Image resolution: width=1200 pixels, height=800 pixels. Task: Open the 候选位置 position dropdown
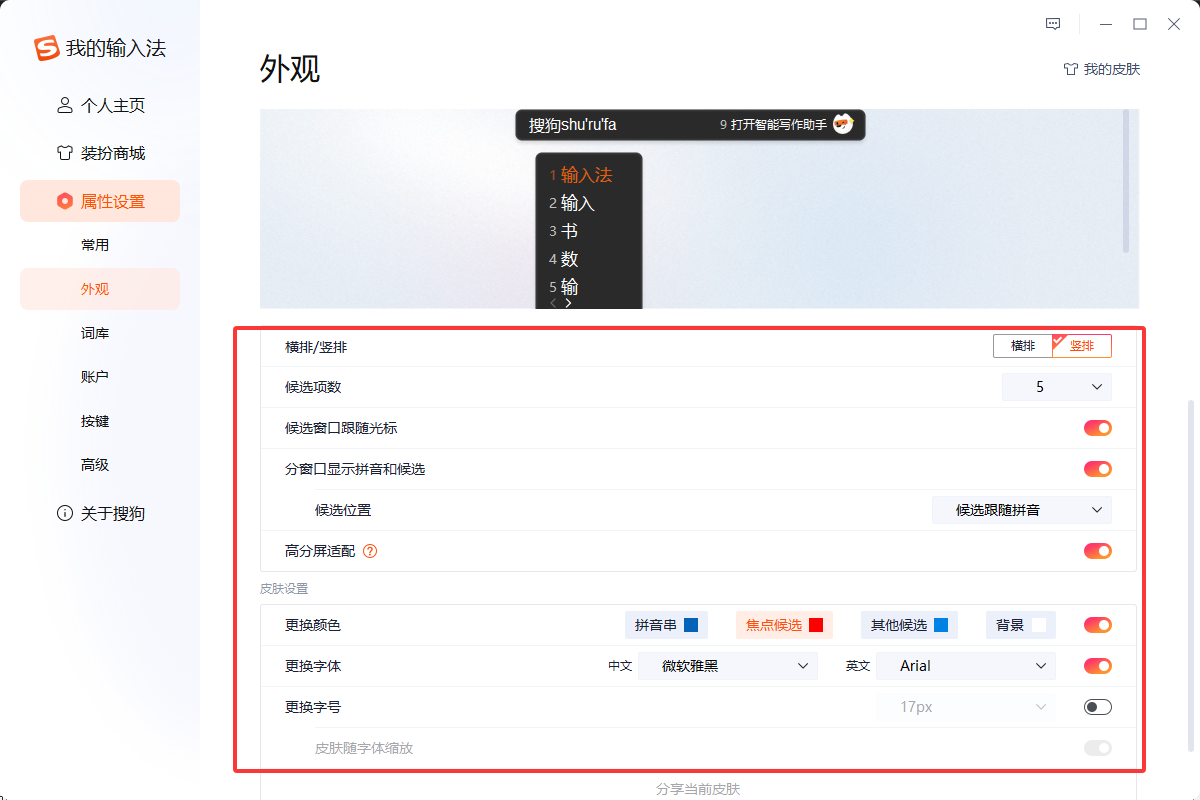click(1021, 509)
